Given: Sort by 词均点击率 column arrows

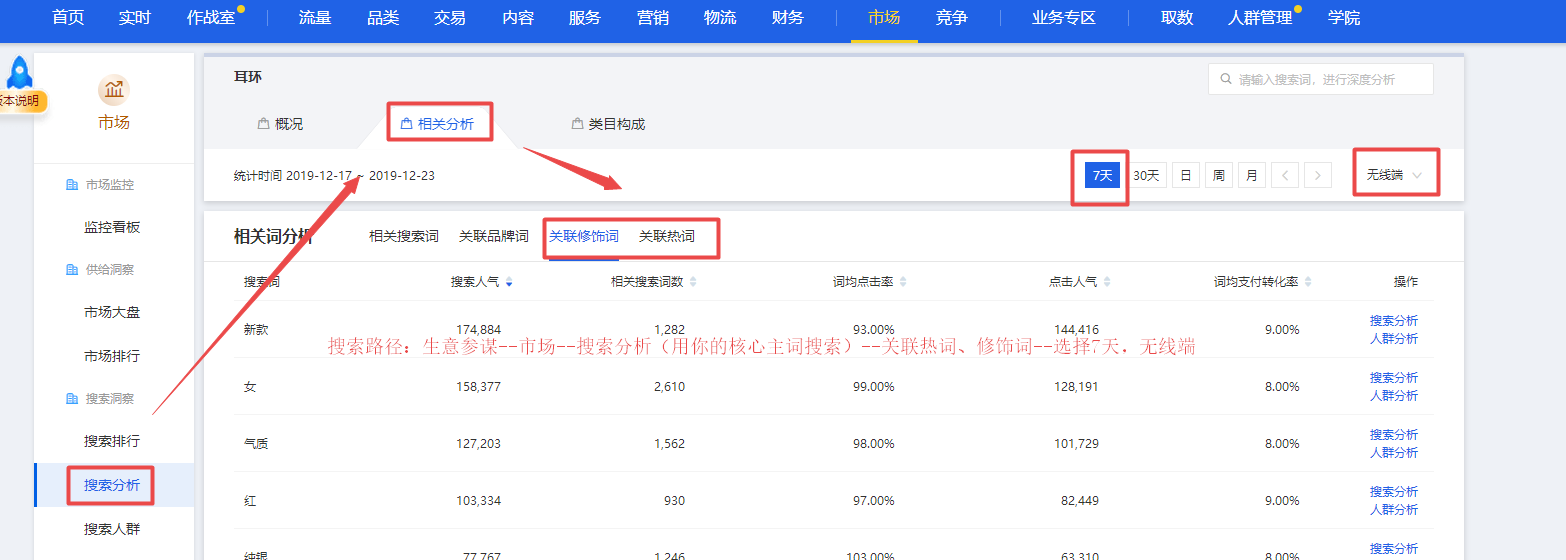Looking at the screenshot, I should 903,283.
